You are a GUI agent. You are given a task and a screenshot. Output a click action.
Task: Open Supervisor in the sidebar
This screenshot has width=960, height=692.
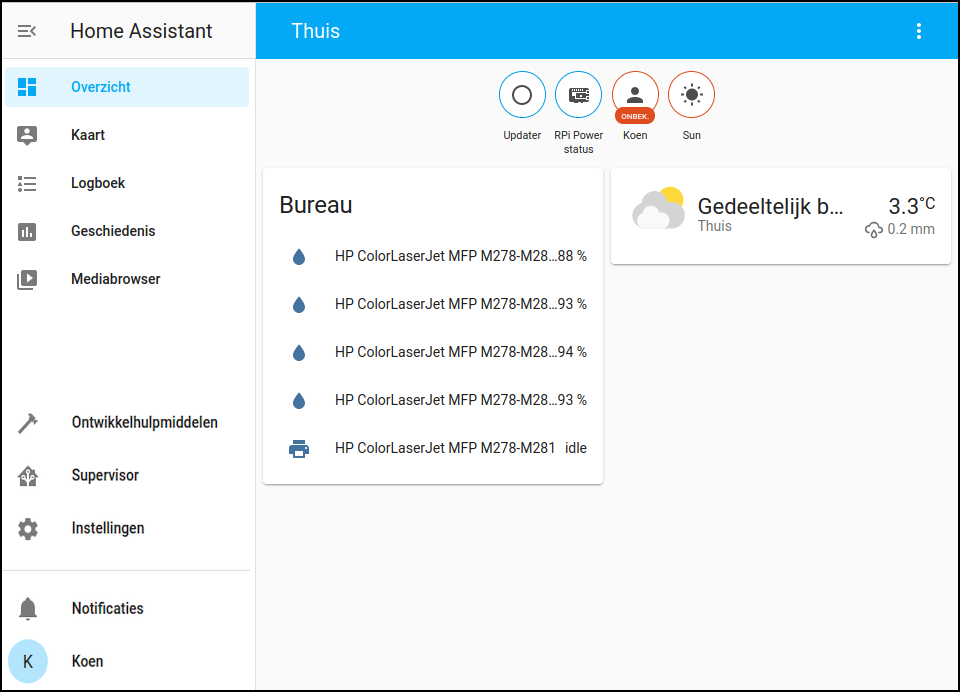coord(127,476)
